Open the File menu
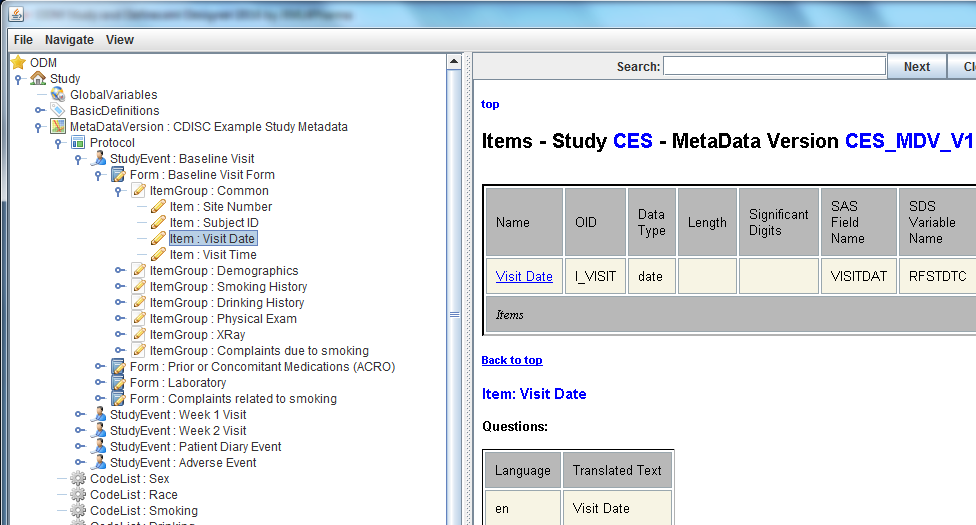Viewport: 976px width, 525px height. [x=23, y=40]
